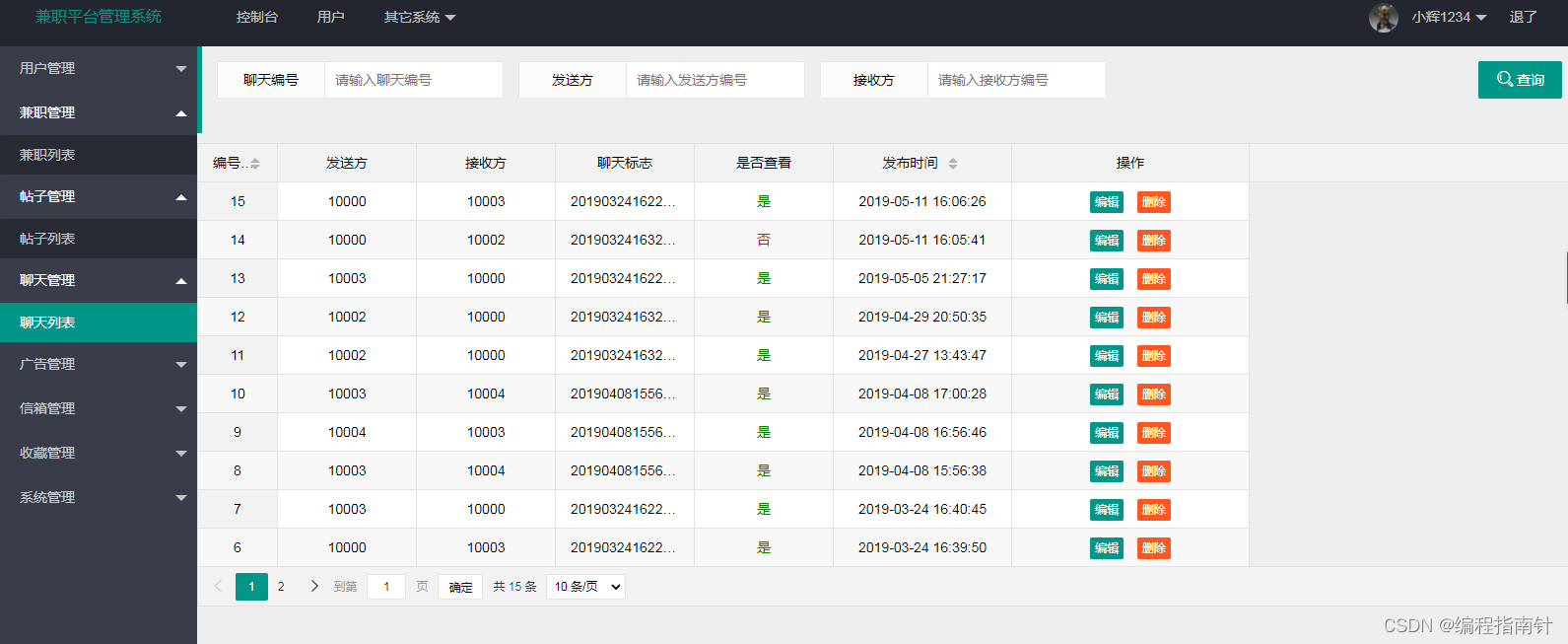Collapse the 兼职管理 sidebar section

99,112
